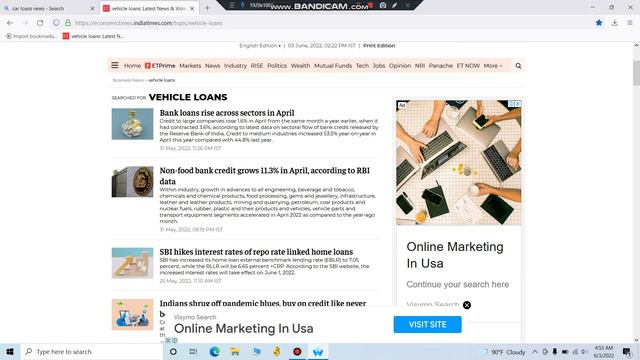640x360 pixels.
Task: Open the ET NOW menu item
Action: coord(468,66)
